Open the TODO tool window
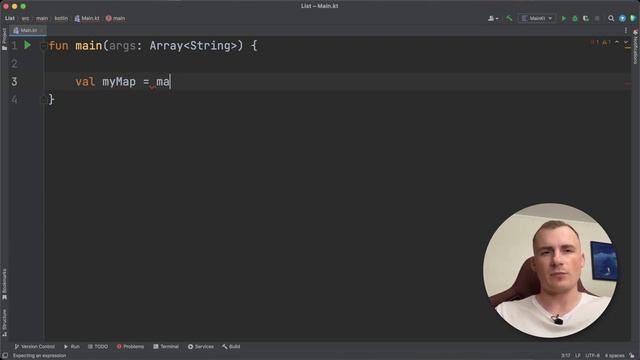 pyautogui.click(x=98, y=347)
